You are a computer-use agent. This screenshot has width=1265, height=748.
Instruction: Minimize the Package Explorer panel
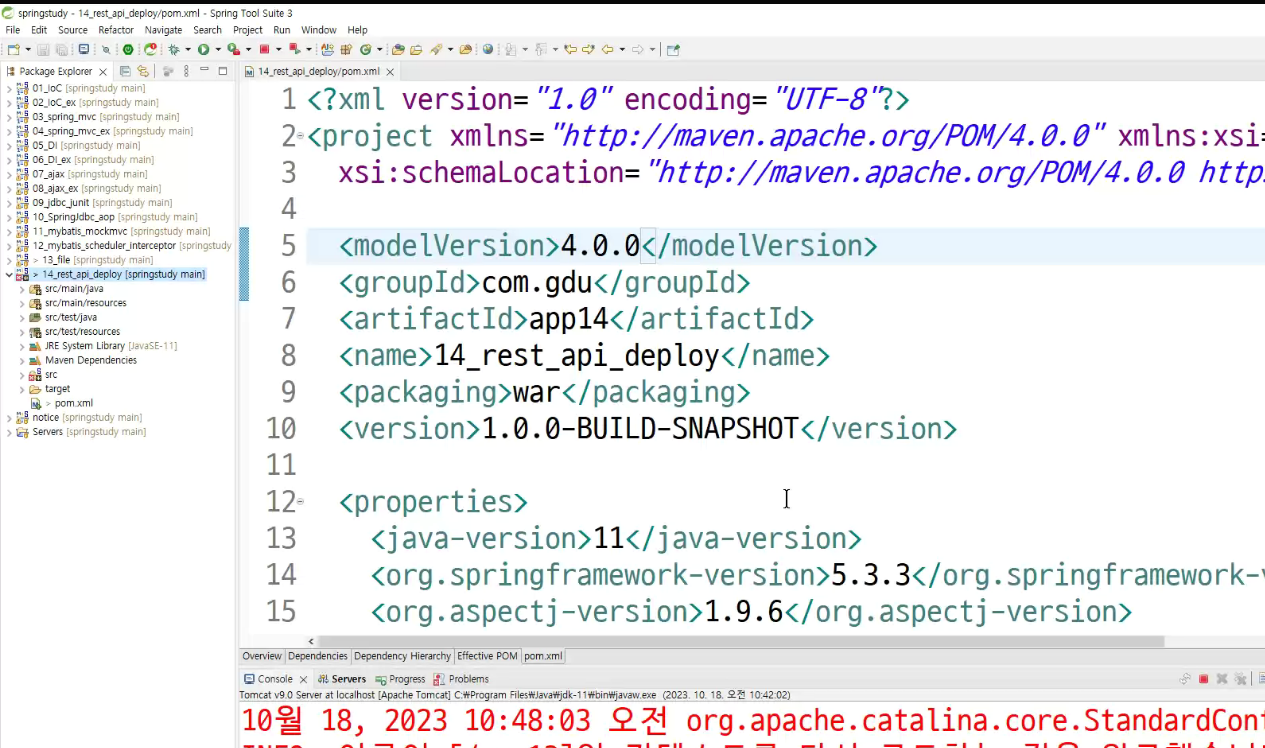click(x=204, y=71)
